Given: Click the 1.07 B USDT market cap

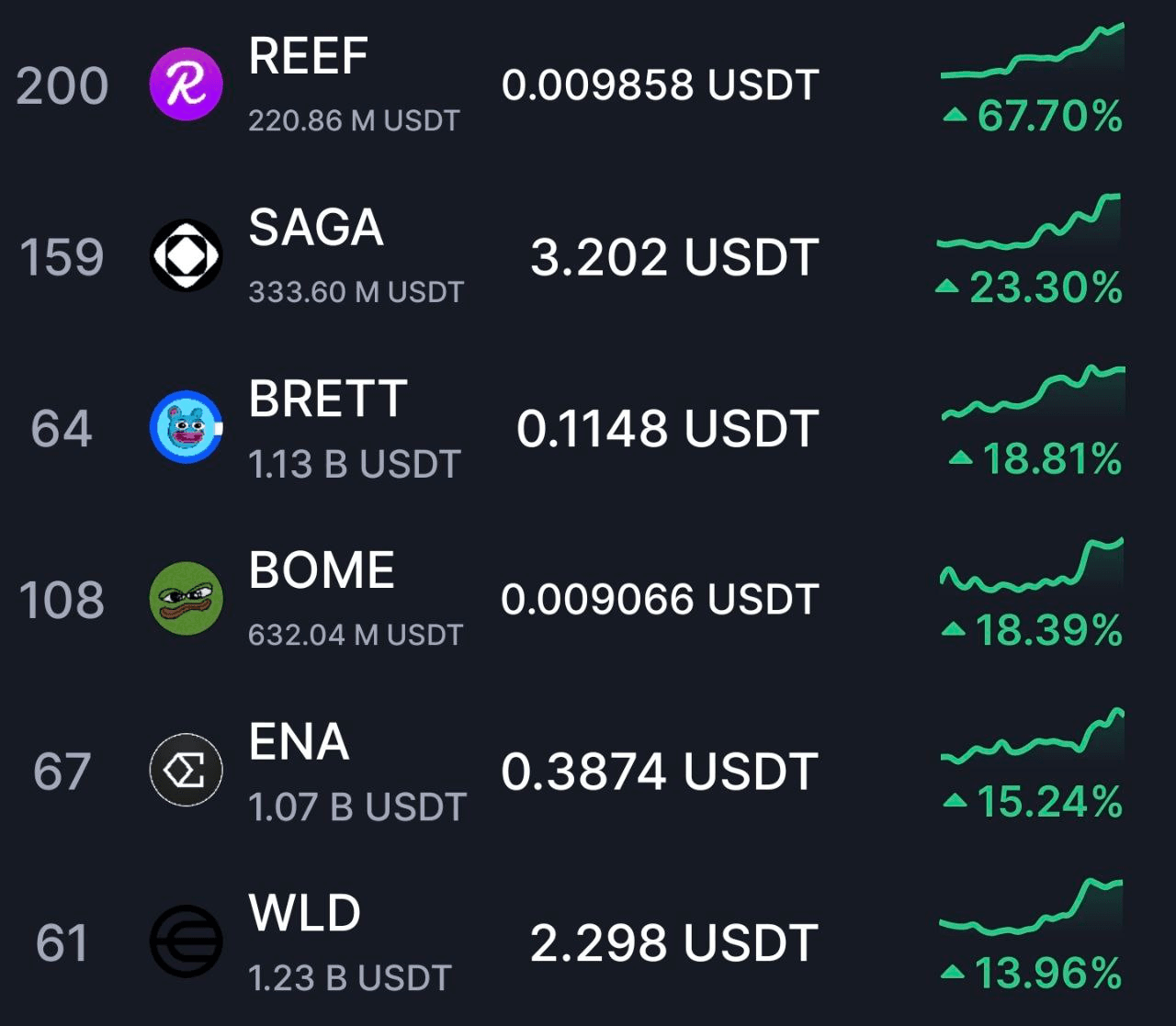Looking at the screenshot, I should click(357, 807).
